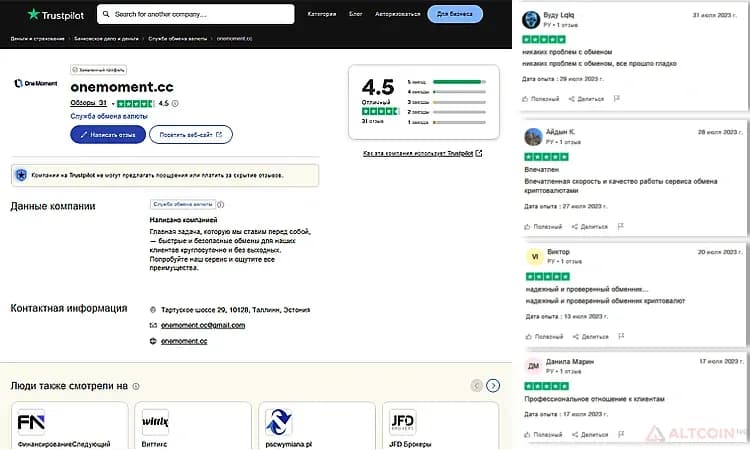The image size is (750, 450).
Task: Click the location pin icon near the address
Action: pyautogui.click(x=153, y=310)
